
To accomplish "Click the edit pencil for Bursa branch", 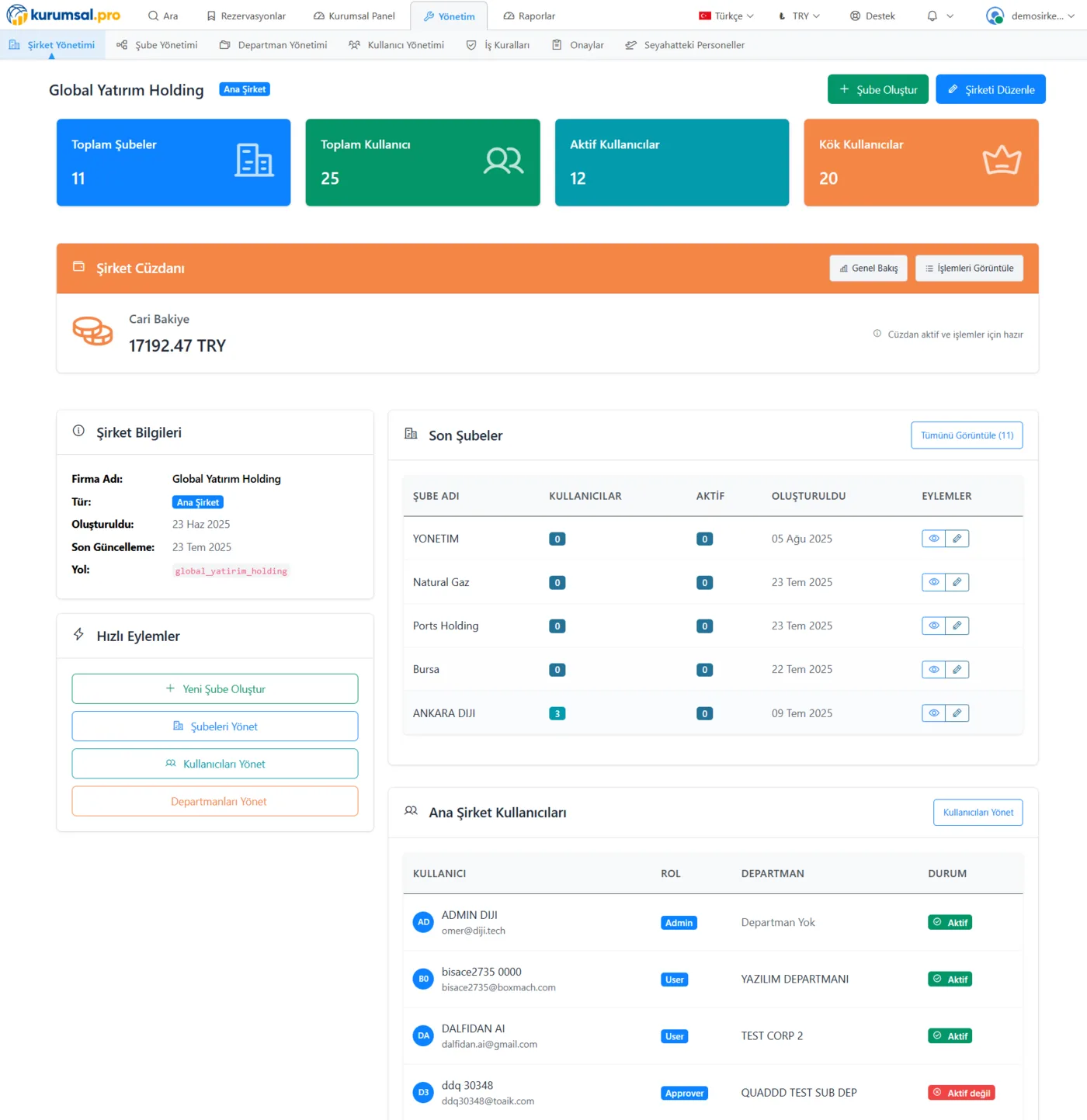I will 957,669.
